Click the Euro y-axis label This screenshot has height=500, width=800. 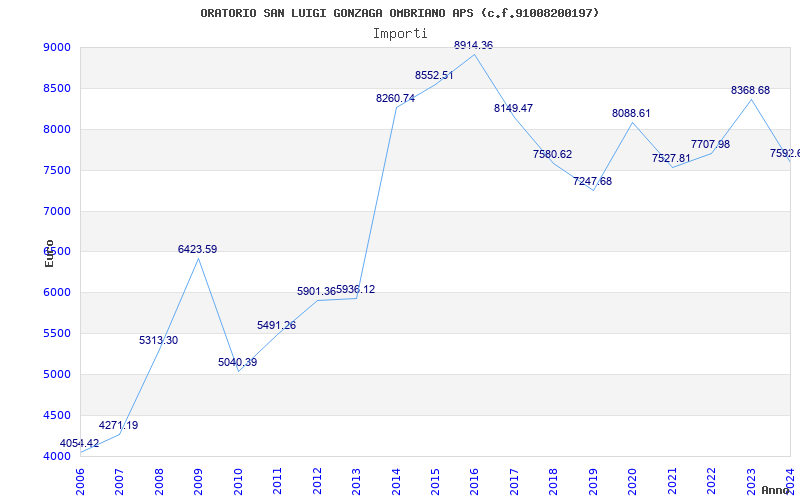point(49,253)
